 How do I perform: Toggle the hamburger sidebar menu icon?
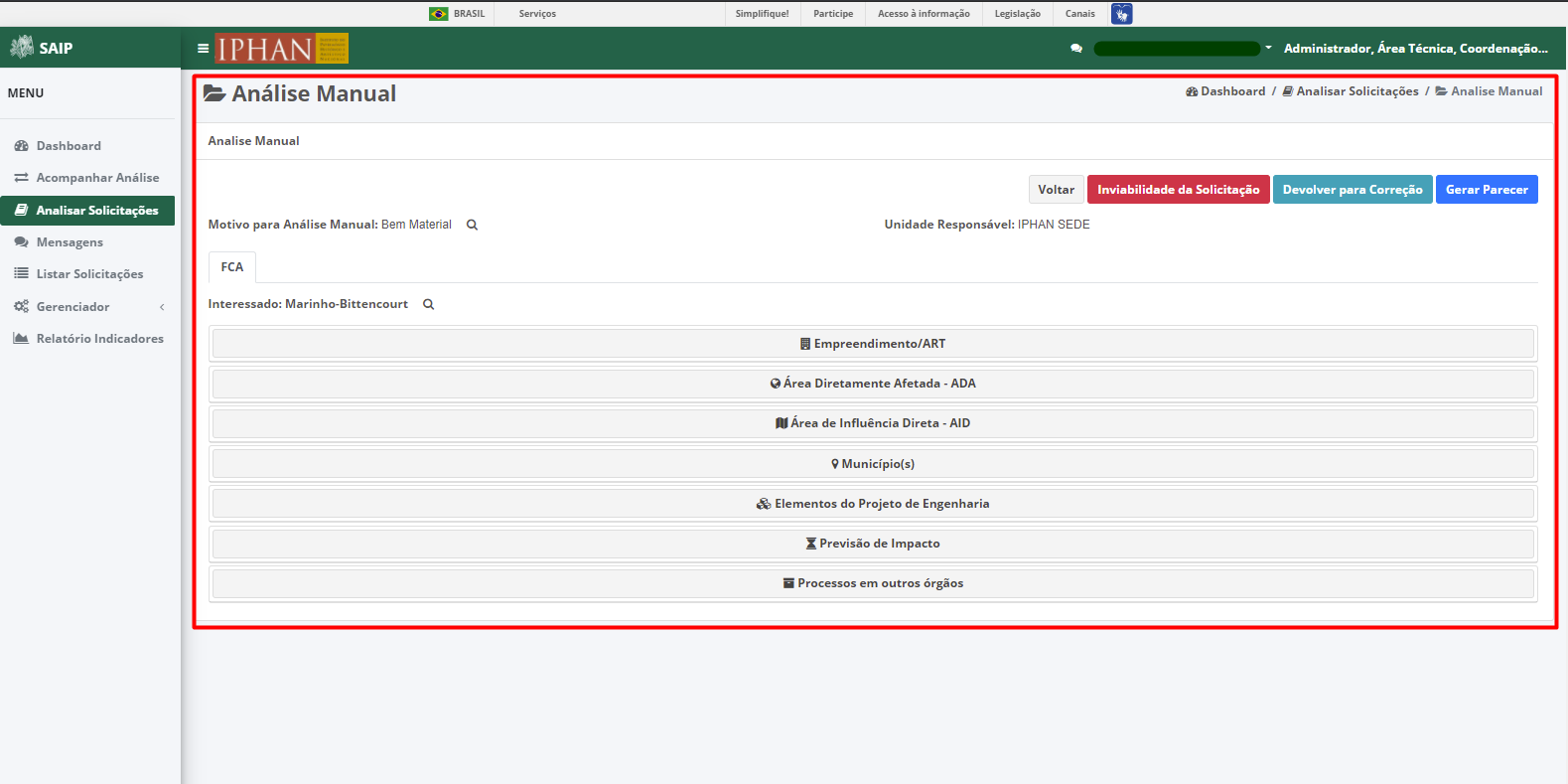click(x=203, y=48)
